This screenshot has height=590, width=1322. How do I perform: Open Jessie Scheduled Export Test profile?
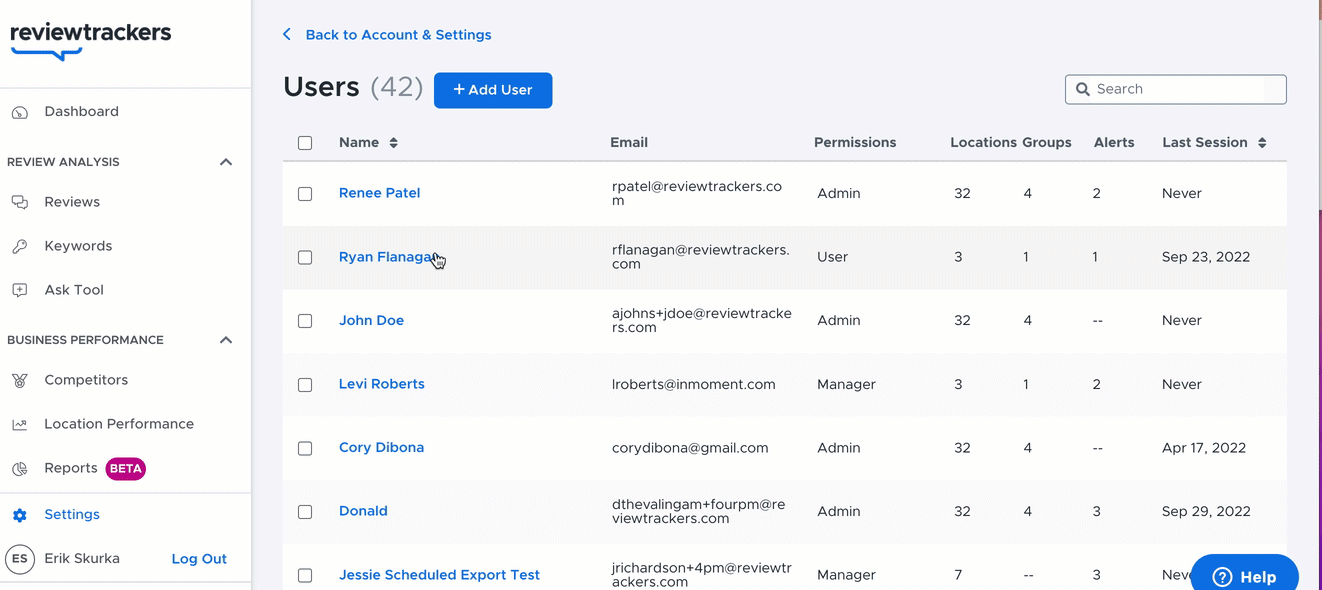[x=439, y=575]
